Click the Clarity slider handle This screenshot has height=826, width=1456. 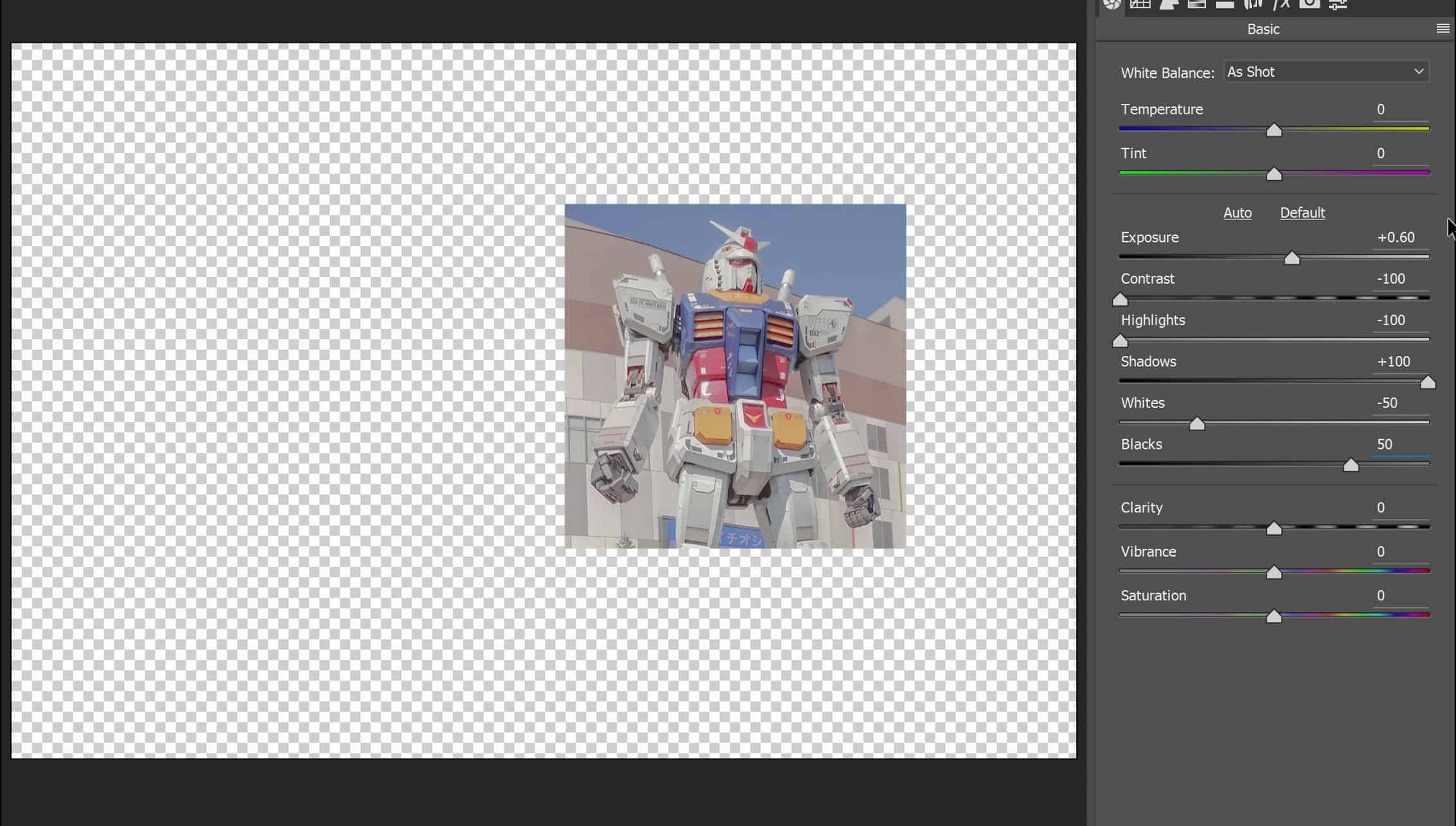click(x=1274, y=528)
